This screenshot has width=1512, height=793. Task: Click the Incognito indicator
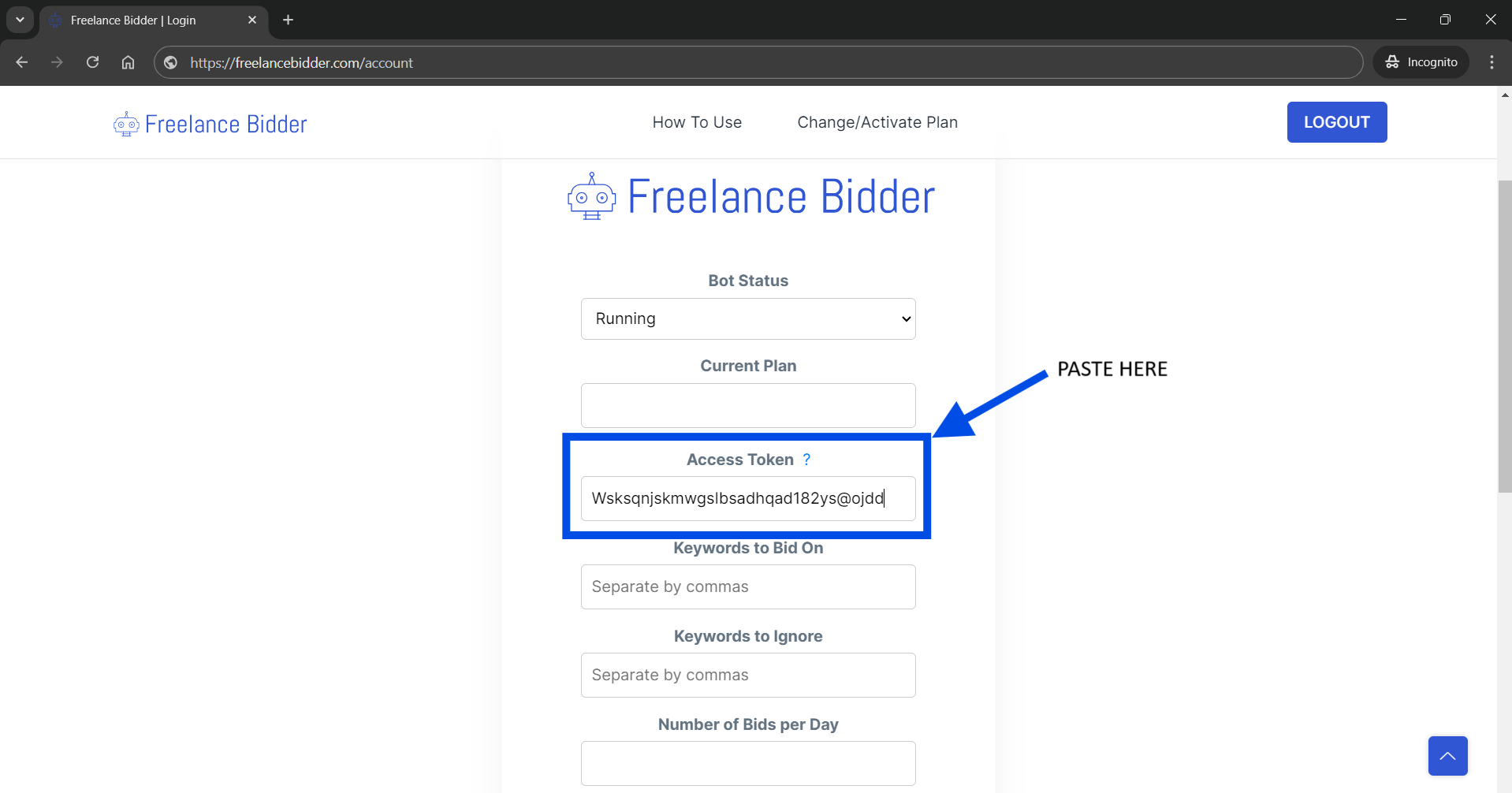point(1421,62)
